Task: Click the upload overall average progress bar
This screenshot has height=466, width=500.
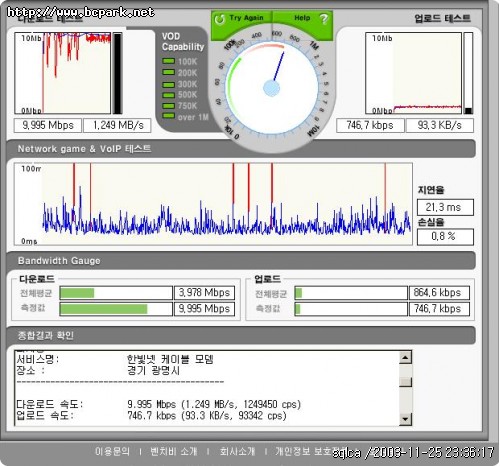Action: 351,293
